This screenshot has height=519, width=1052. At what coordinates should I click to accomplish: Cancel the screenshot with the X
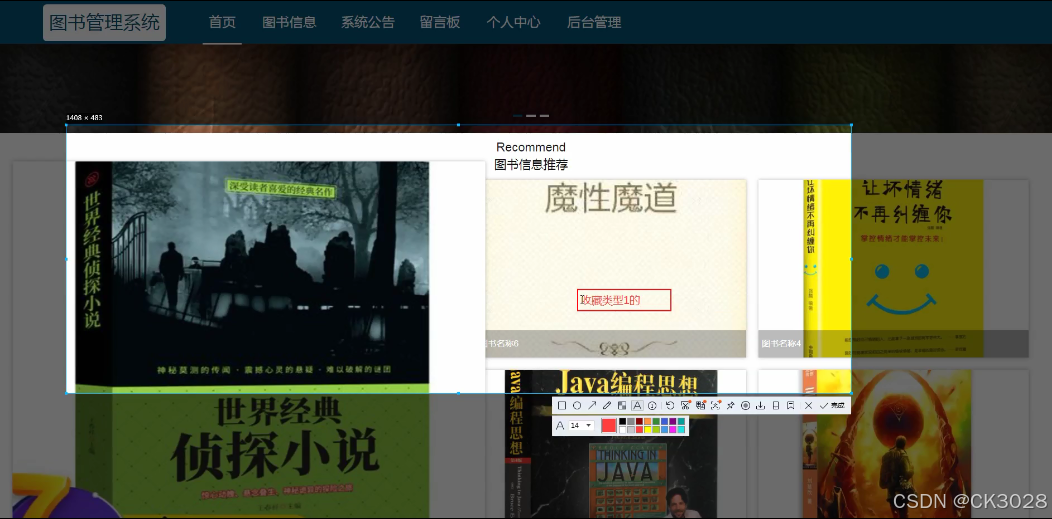tap(808, 405)
